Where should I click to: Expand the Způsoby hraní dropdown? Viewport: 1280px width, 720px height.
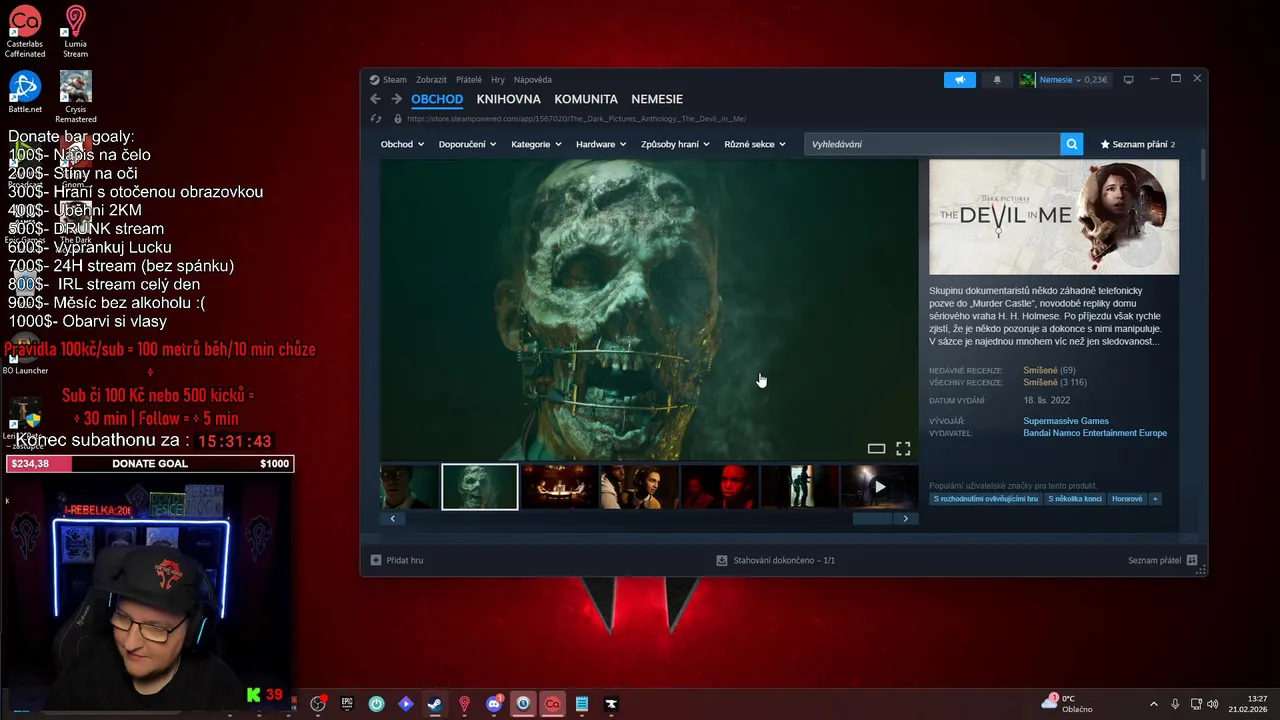point(675,144)
